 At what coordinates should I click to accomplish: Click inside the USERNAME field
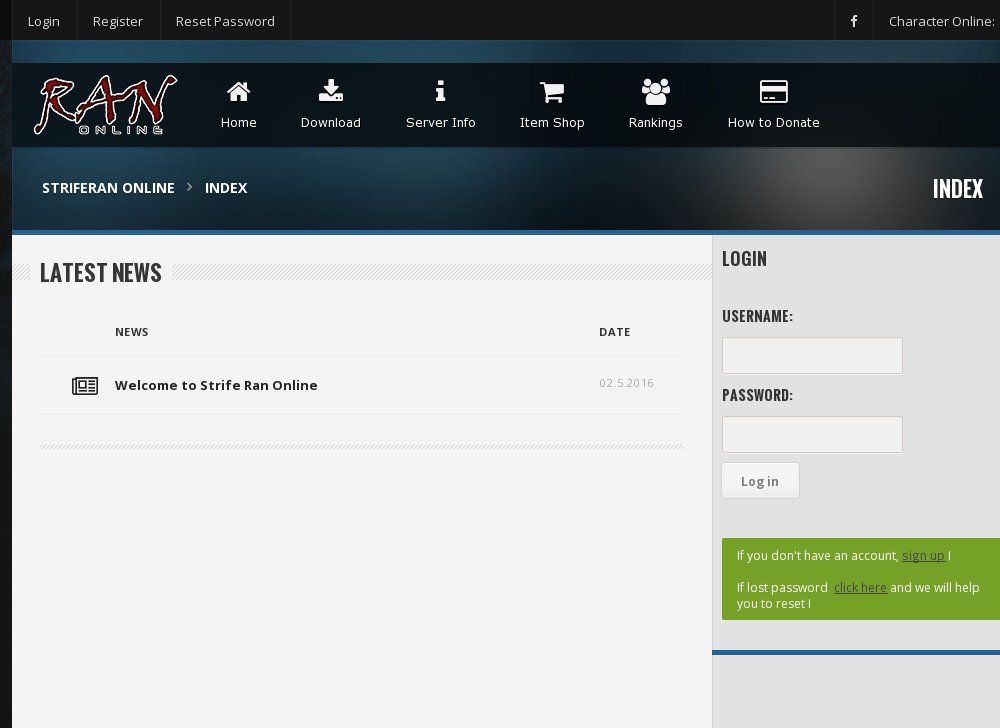(812, 355)
